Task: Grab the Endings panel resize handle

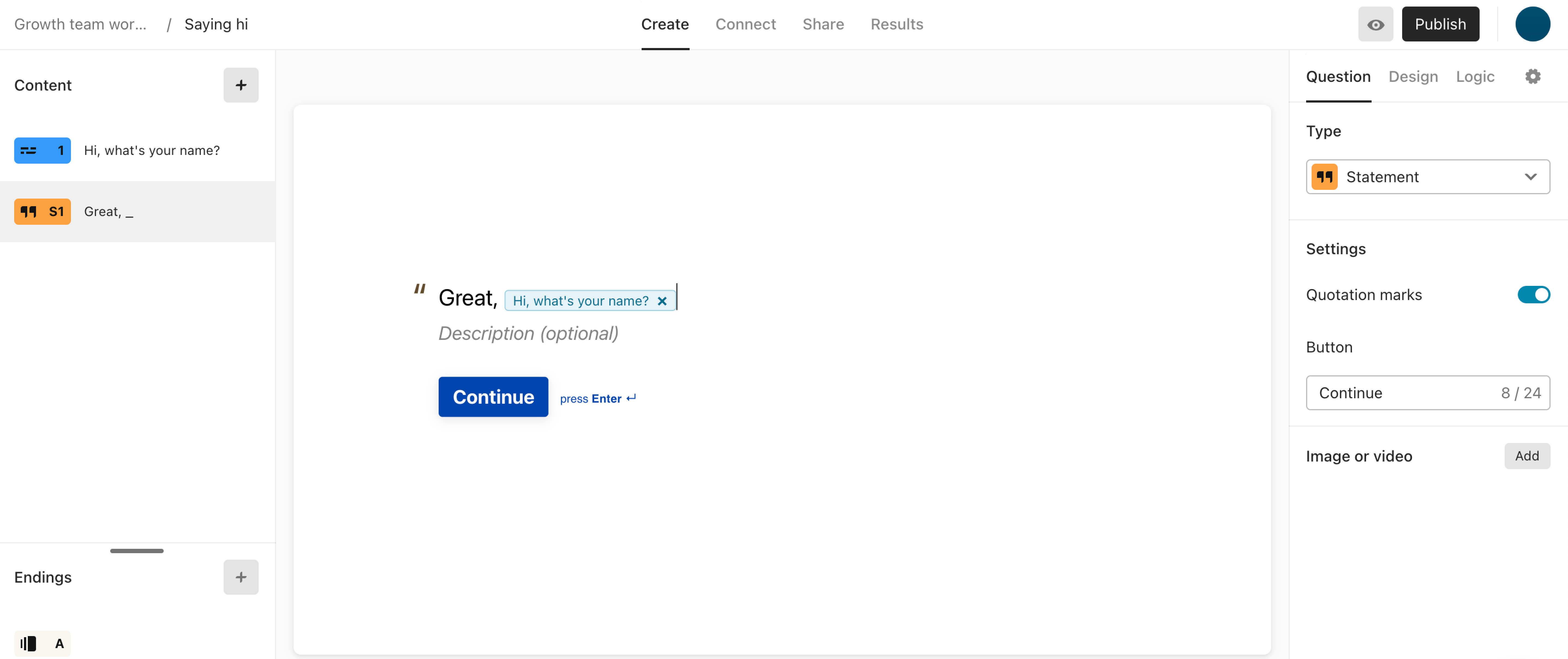Action: coord(137,551)
